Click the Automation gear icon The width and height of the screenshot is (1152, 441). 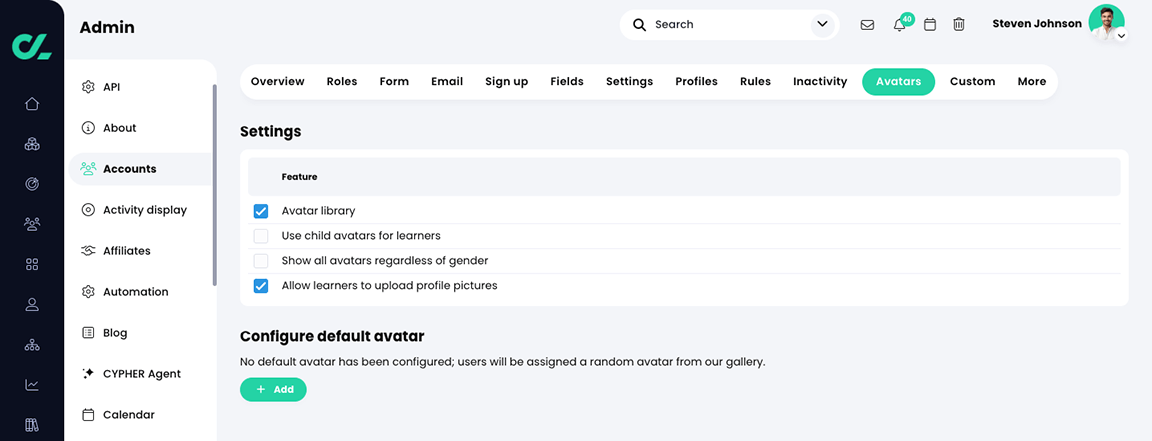(88, 292)
